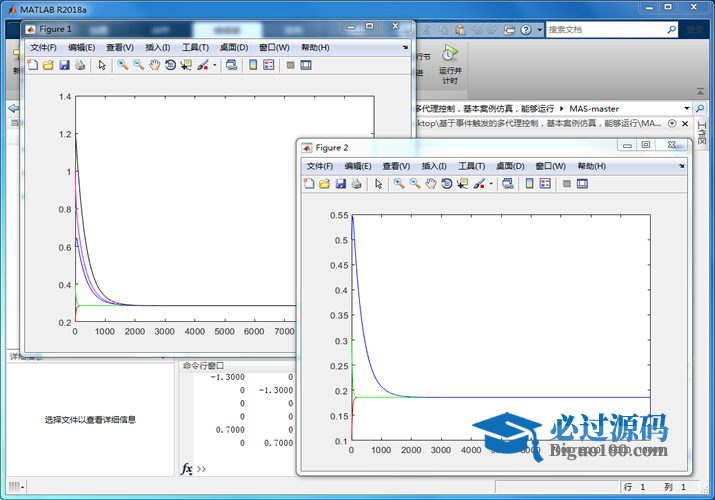Activate Pan hand tool in Figure 1
The width and height of the screenshot is (715, 500).
(155, 65)
